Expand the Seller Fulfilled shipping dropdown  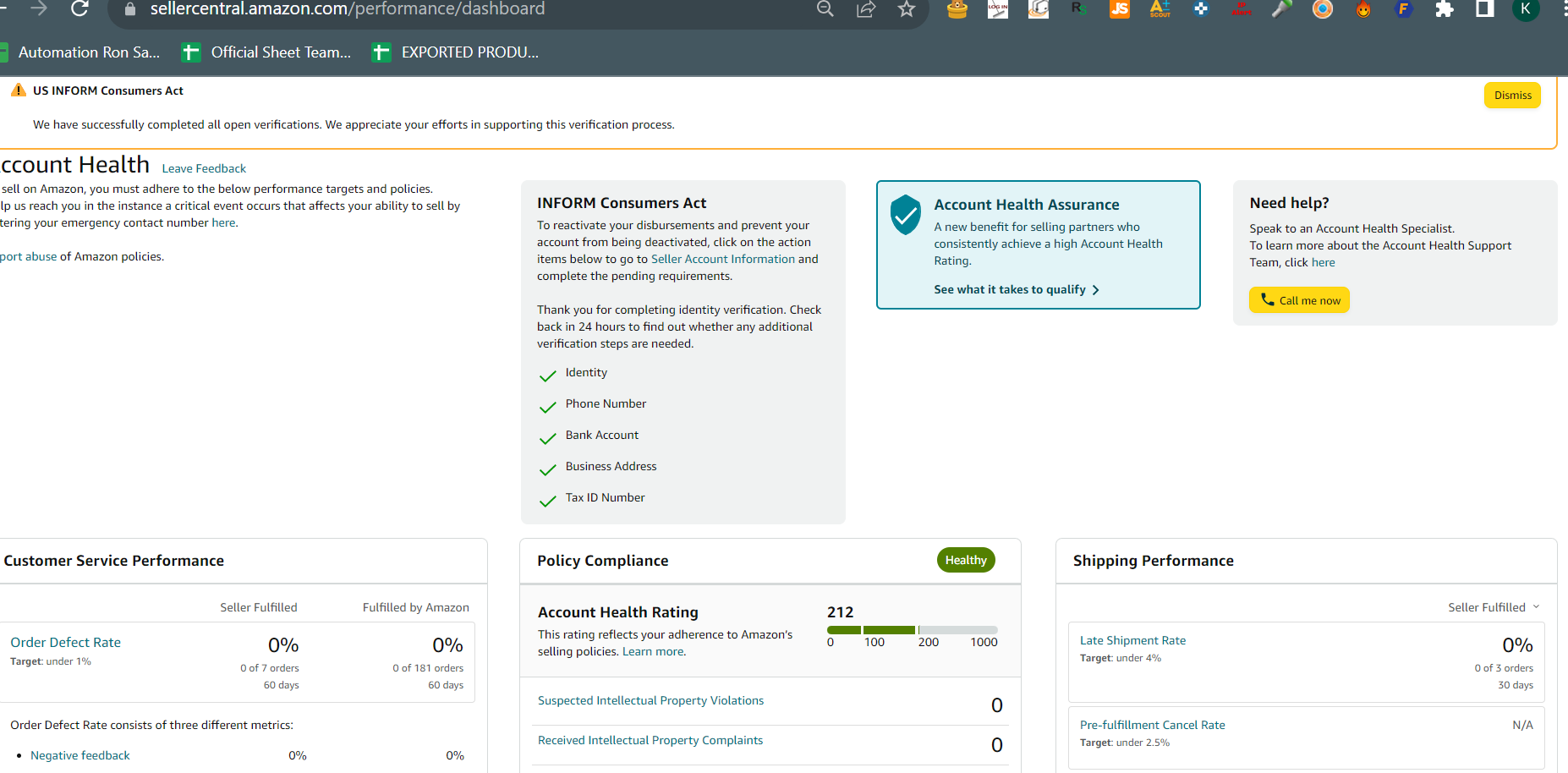1494,607
